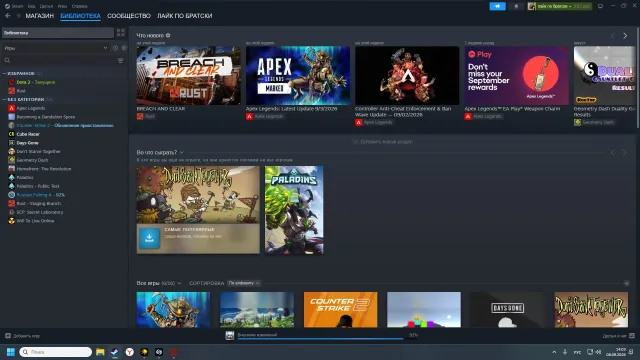The image size is (640, 360).
Task: Select Cube Racer in the game list
Action: tap(28, 134)
